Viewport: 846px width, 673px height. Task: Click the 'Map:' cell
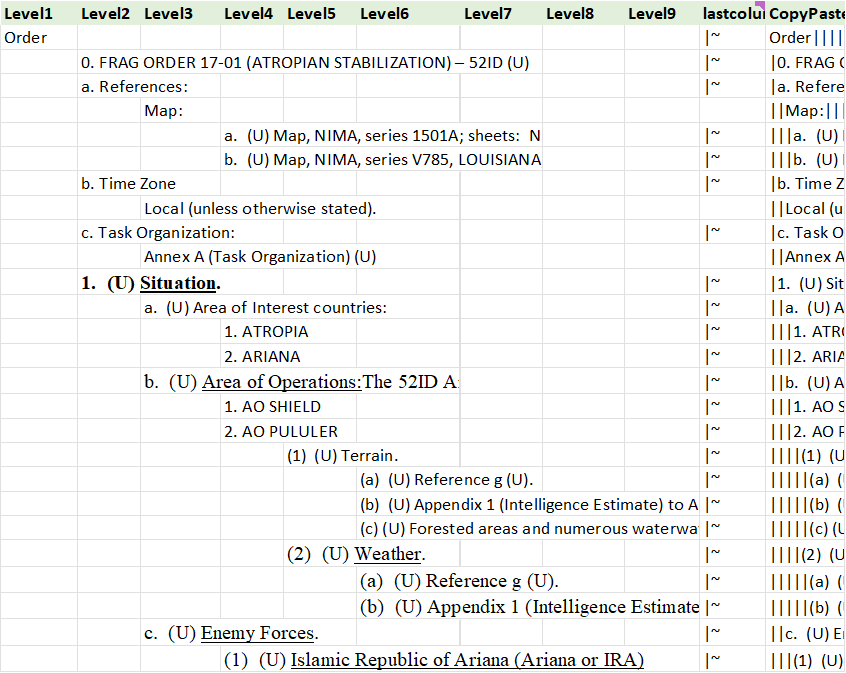180,111
